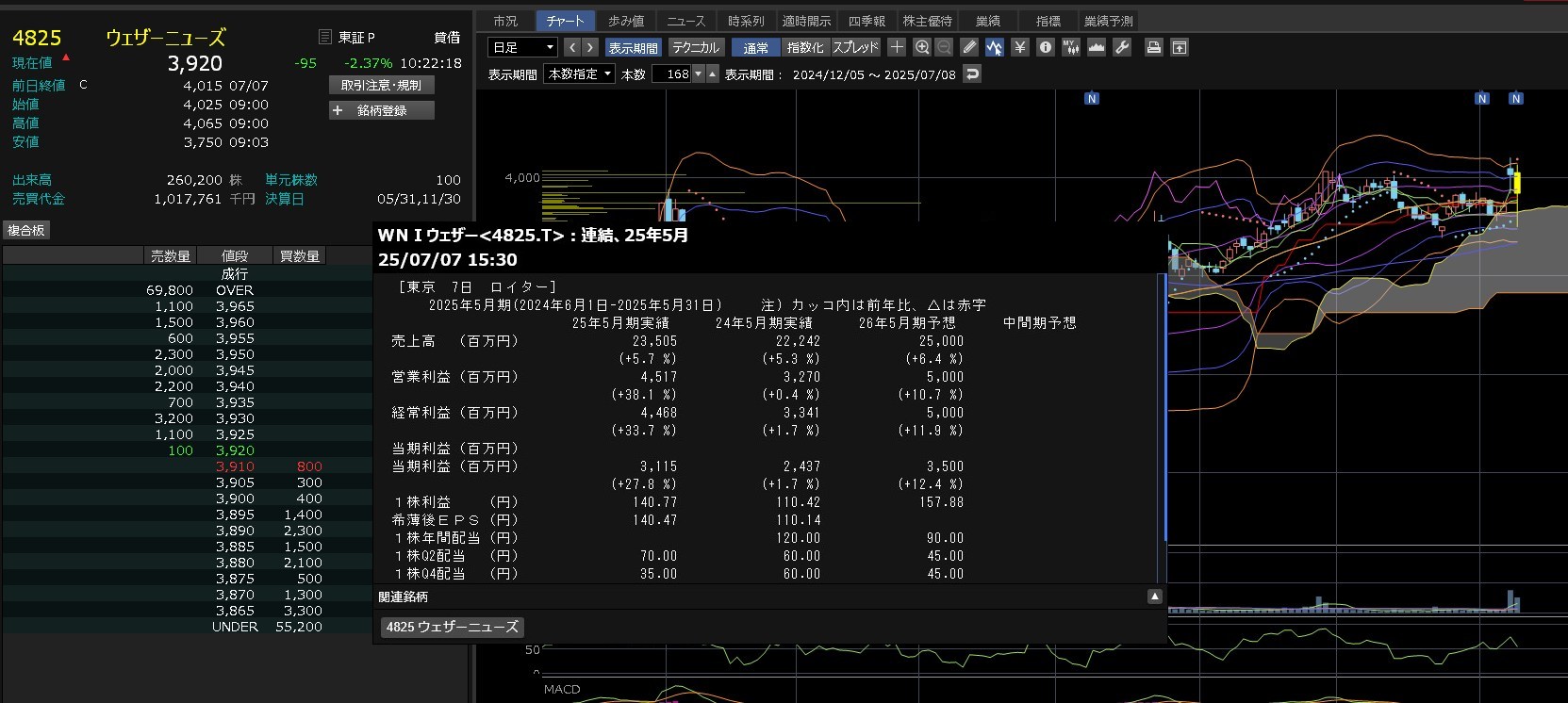This screenshot has width=1568, height=703.
Task: Increase the 本数 bar count with up arrow
Action: point(713,74)
